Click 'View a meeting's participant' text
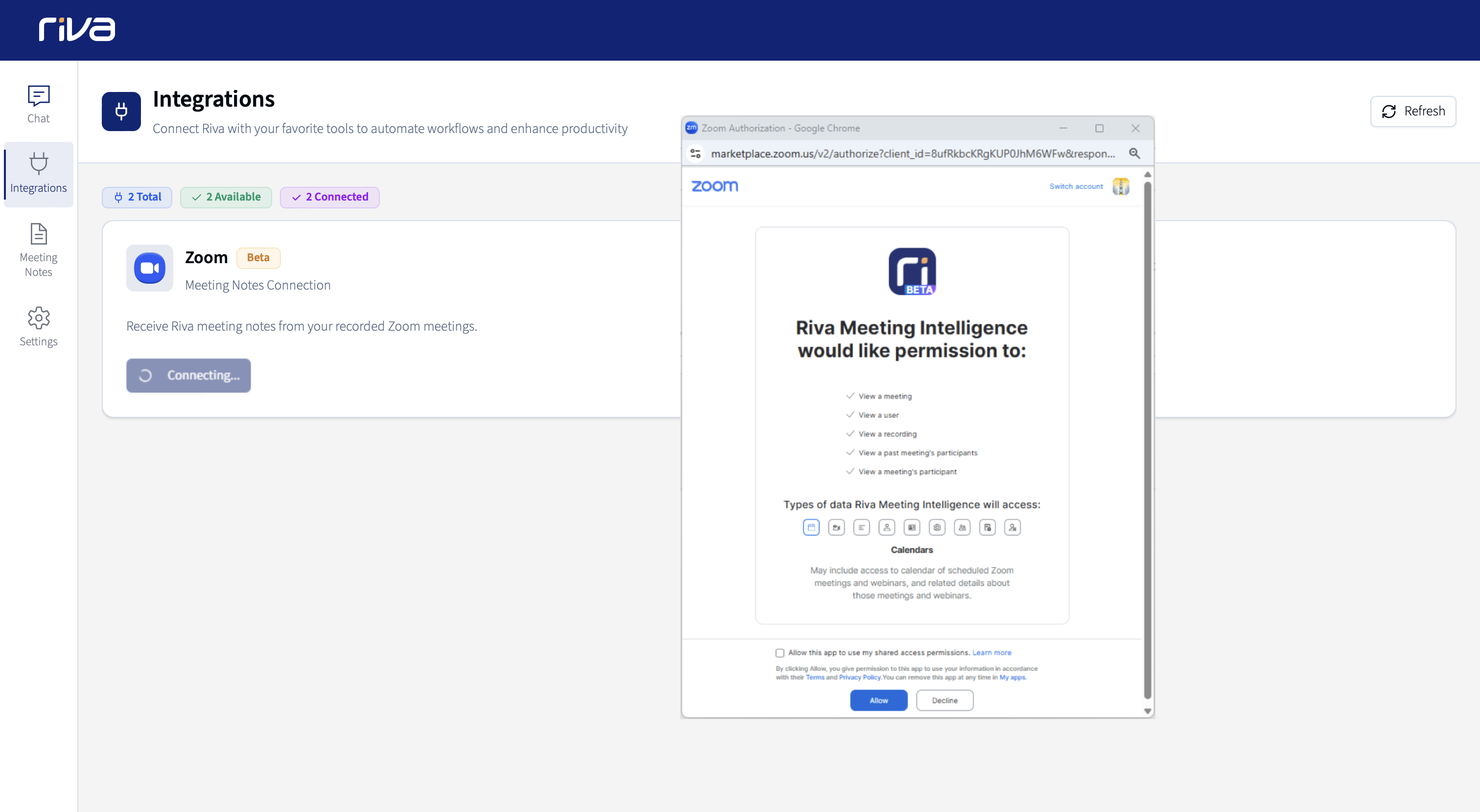The image size is (1480, 812). click(908, 472)
